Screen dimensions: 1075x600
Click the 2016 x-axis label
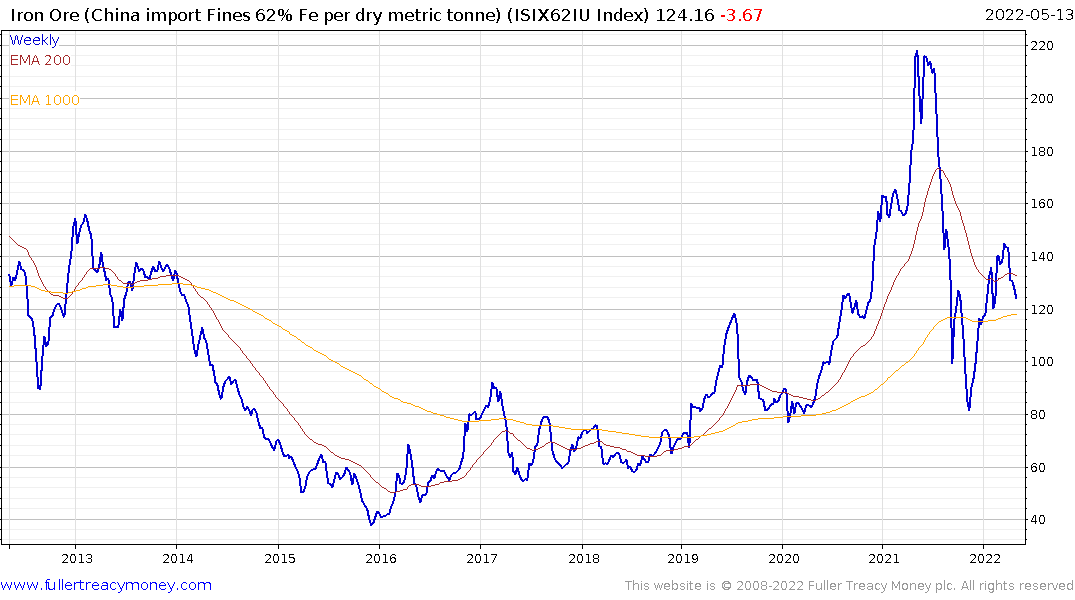tap(381, 558)
